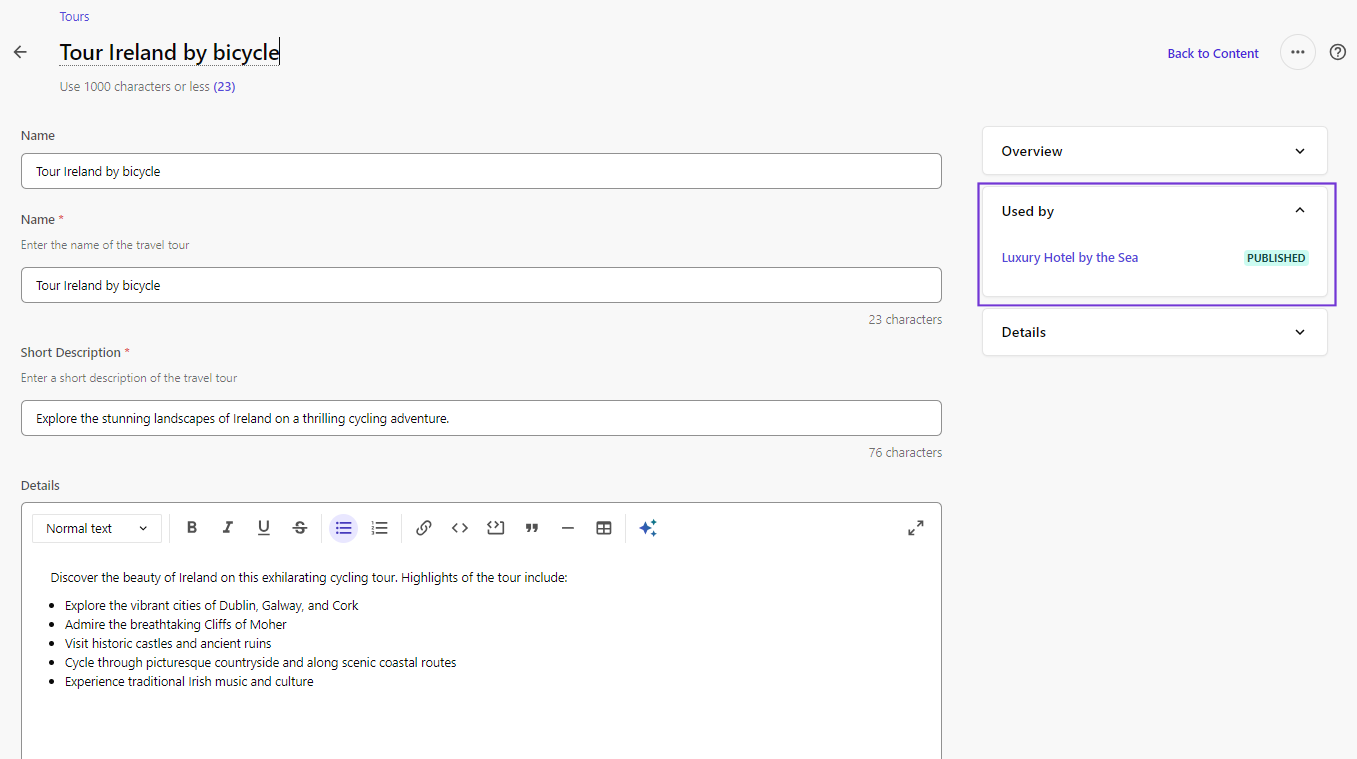Insert a code block

click(x=496, y=528)
